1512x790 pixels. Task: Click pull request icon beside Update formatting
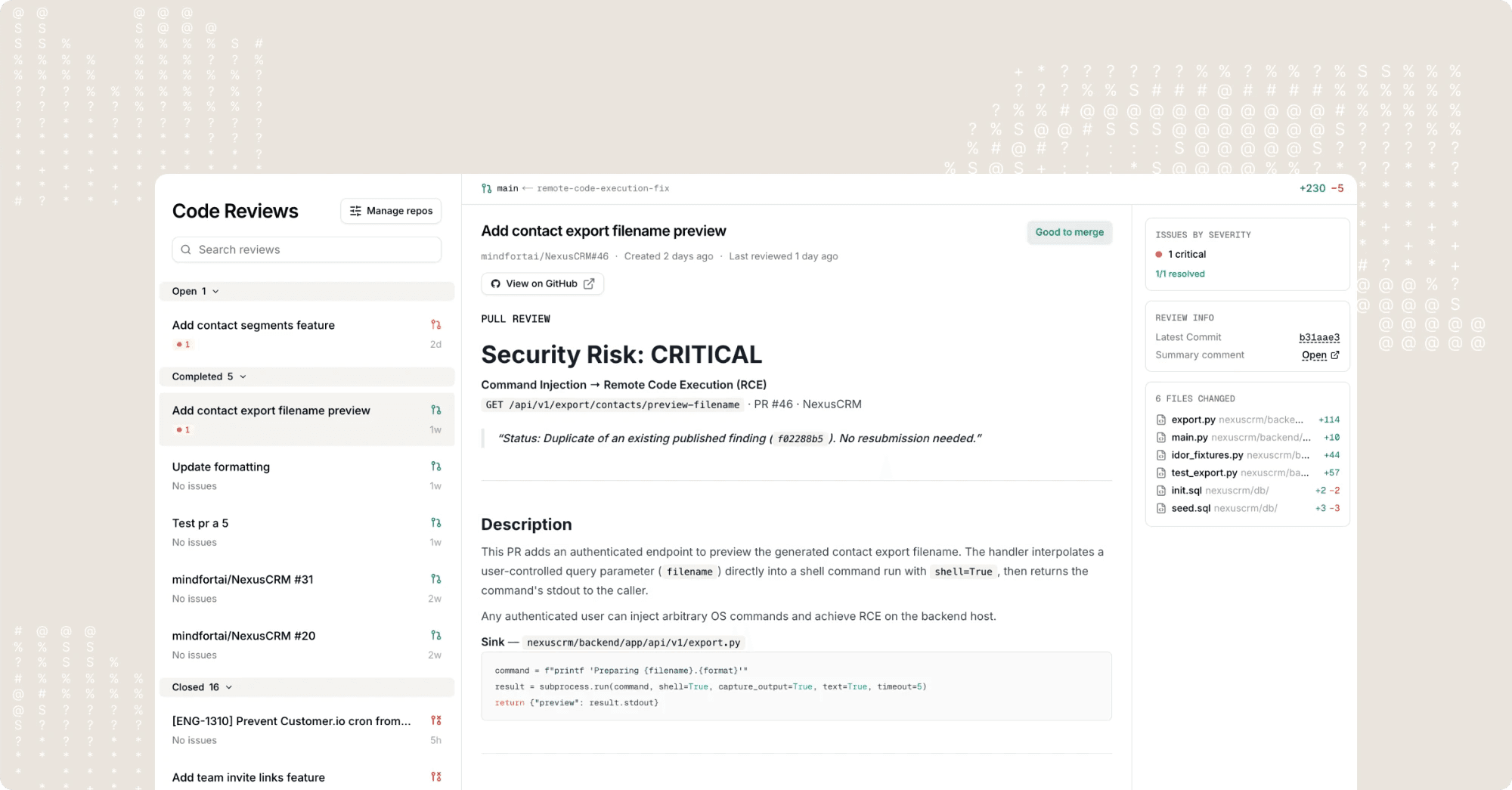436,466
